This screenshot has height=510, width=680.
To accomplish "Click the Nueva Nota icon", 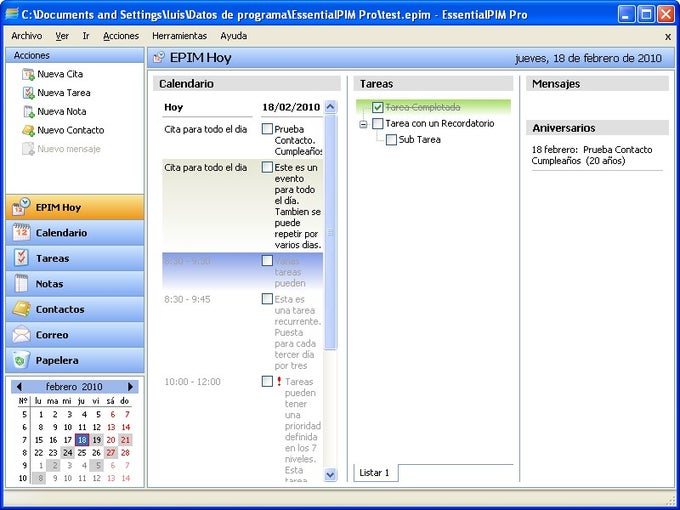I will [28, 111].
